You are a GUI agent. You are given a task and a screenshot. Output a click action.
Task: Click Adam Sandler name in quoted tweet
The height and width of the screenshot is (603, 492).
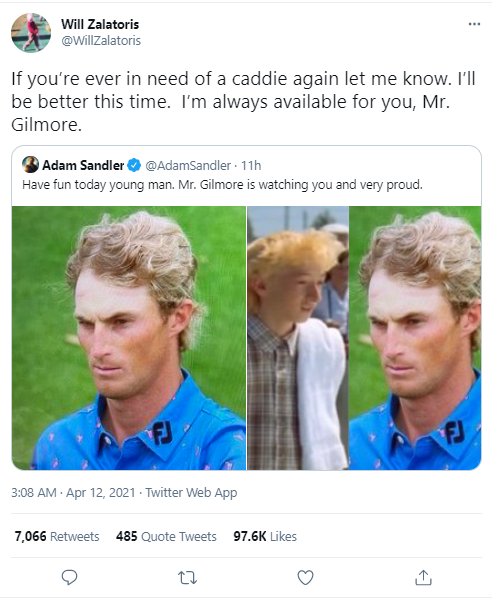[x=83, y=165]
